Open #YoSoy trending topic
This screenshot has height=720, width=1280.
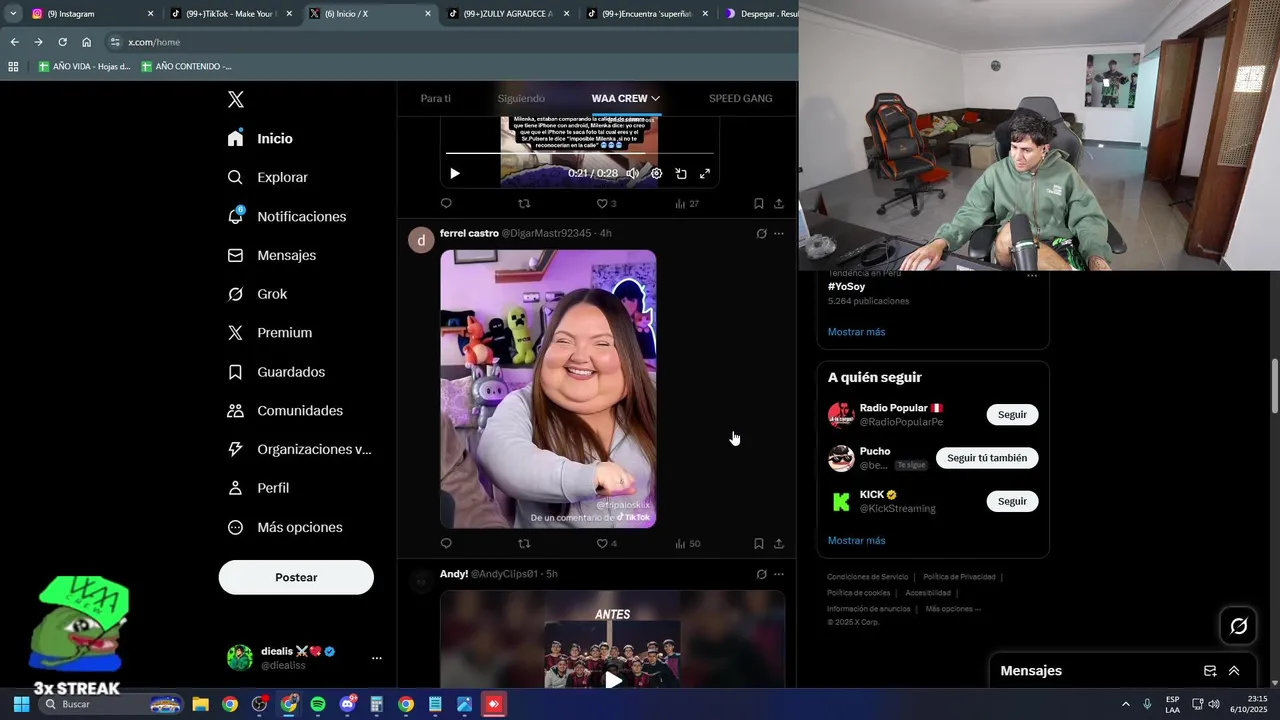pos(846,287)
